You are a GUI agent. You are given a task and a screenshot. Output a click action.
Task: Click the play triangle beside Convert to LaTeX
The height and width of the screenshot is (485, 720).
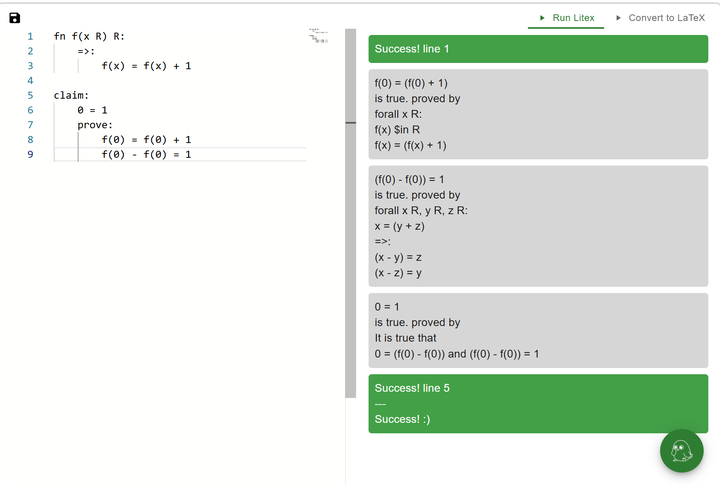619,18
